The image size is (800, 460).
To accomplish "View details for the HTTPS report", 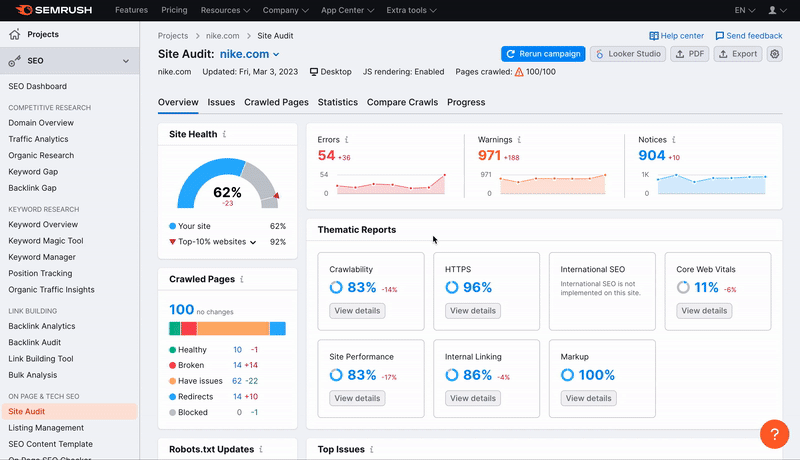I will tap(472, 311).
